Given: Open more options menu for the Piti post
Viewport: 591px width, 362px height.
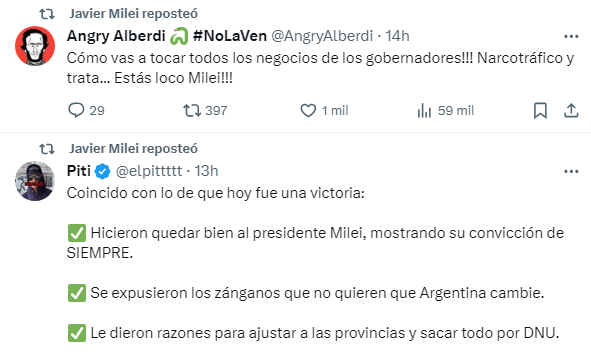Looking at the screenshot, I should (x=571, y=172).
